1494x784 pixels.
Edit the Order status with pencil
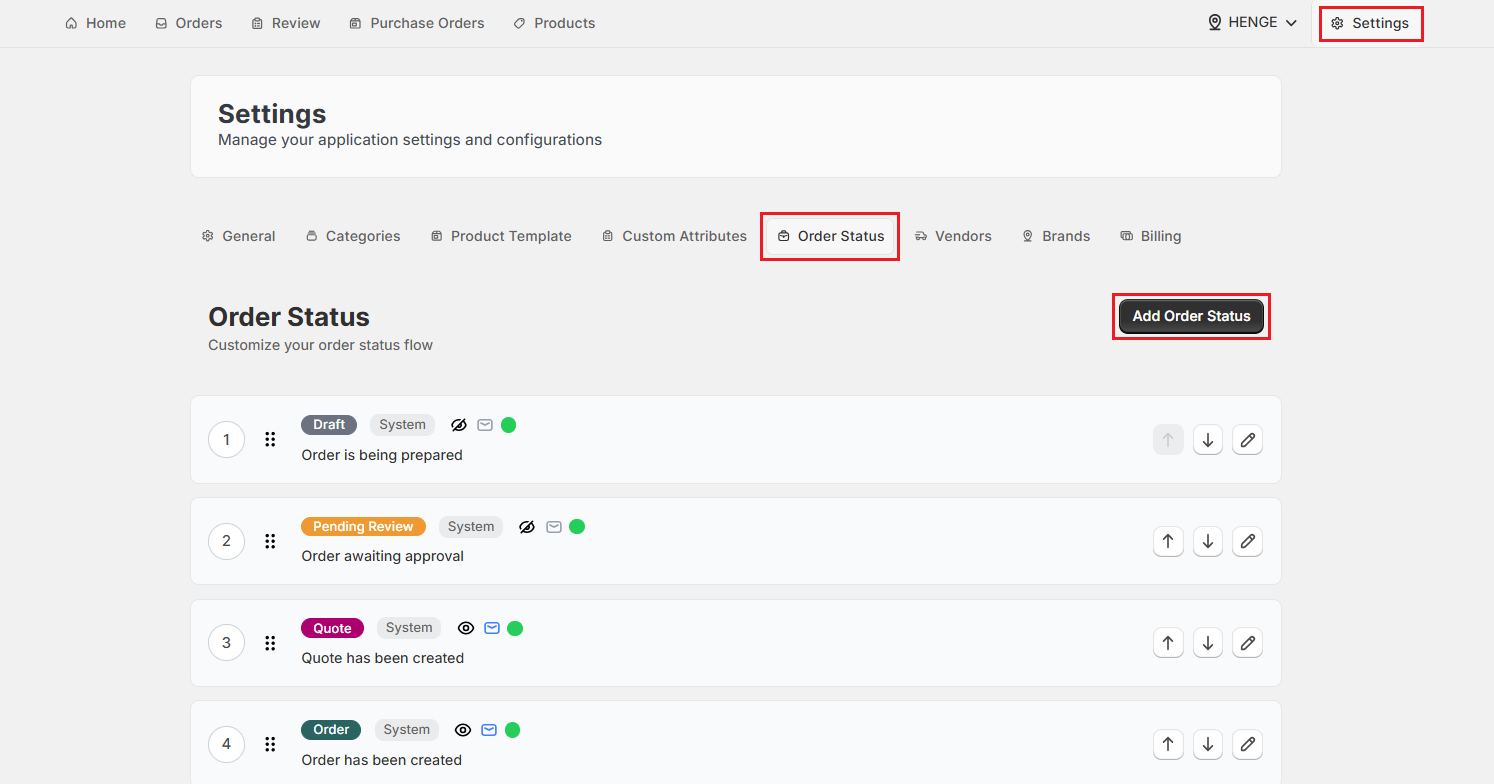pyautogui.click(x=1247, y=744)
